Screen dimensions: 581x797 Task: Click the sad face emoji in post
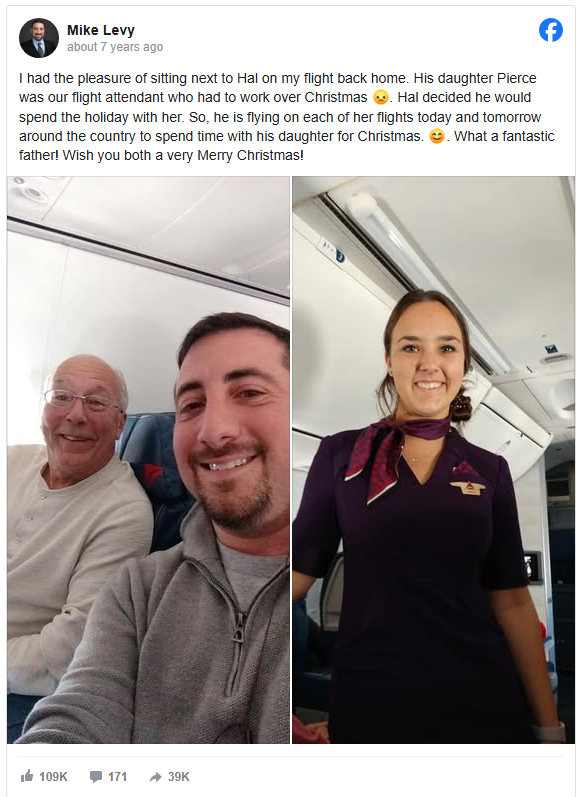(x=381, y=97)
